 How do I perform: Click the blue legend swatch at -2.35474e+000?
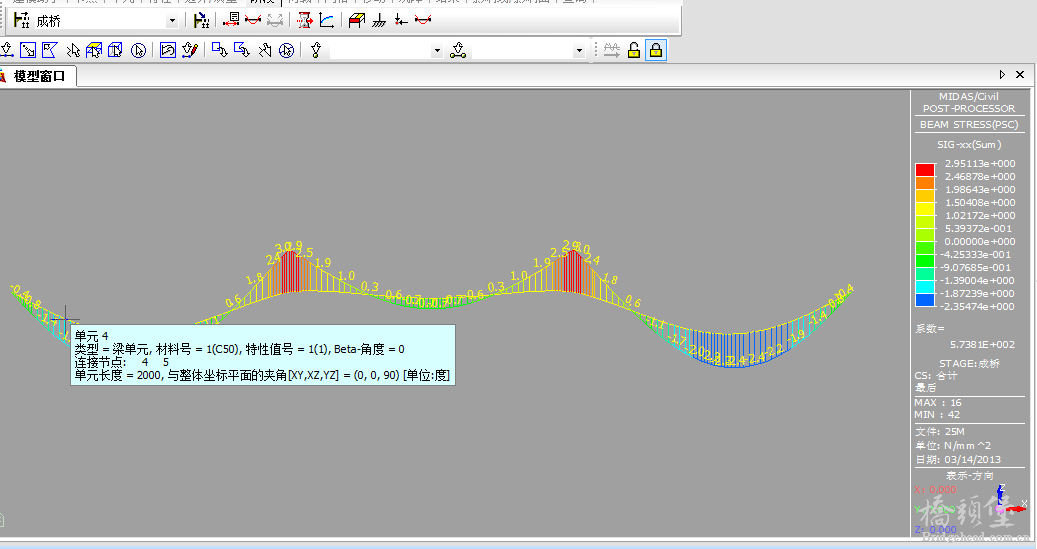pyautogui.click(x=925, y=300)
